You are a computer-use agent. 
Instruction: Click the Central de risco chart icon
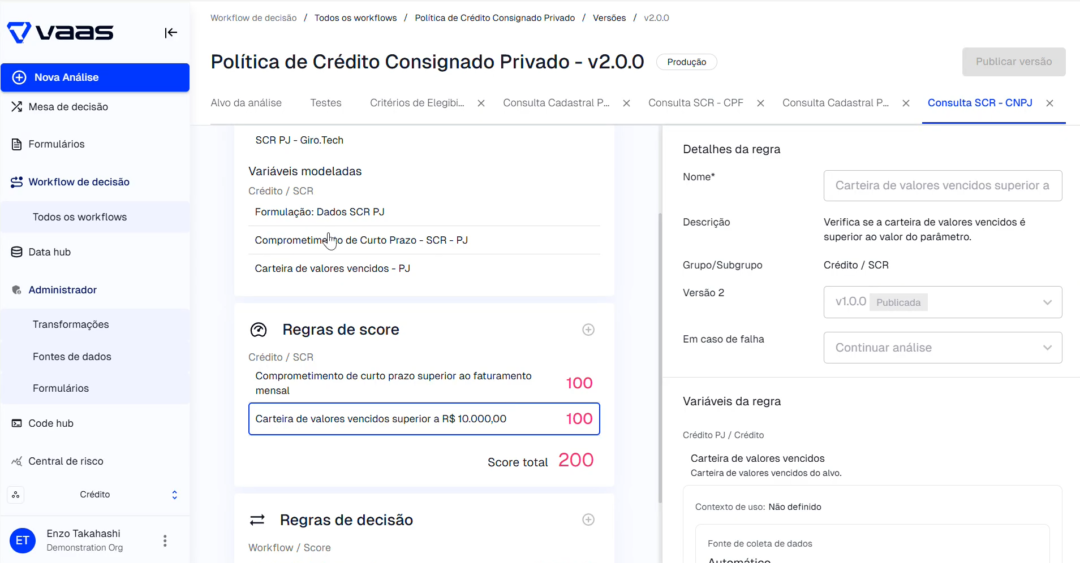(17, 461)
